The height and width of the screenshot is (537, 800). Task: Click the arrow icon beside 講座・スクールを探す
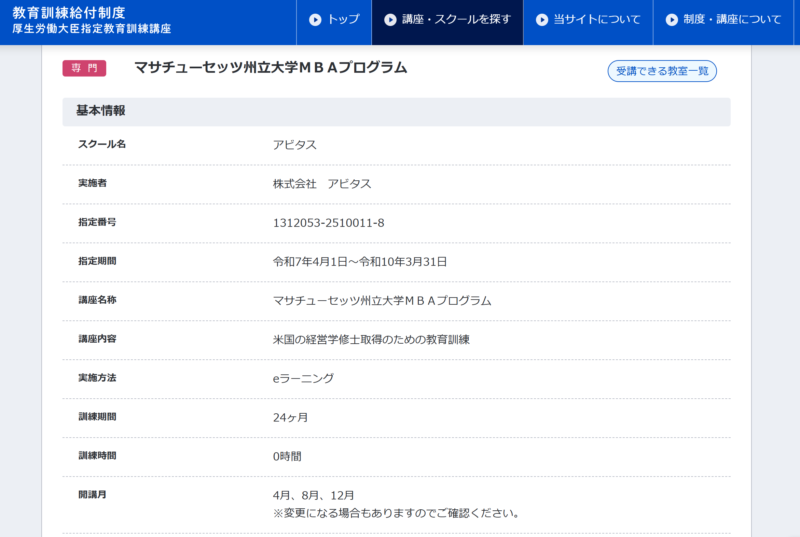pyautogui.click(x=390, y=20)
